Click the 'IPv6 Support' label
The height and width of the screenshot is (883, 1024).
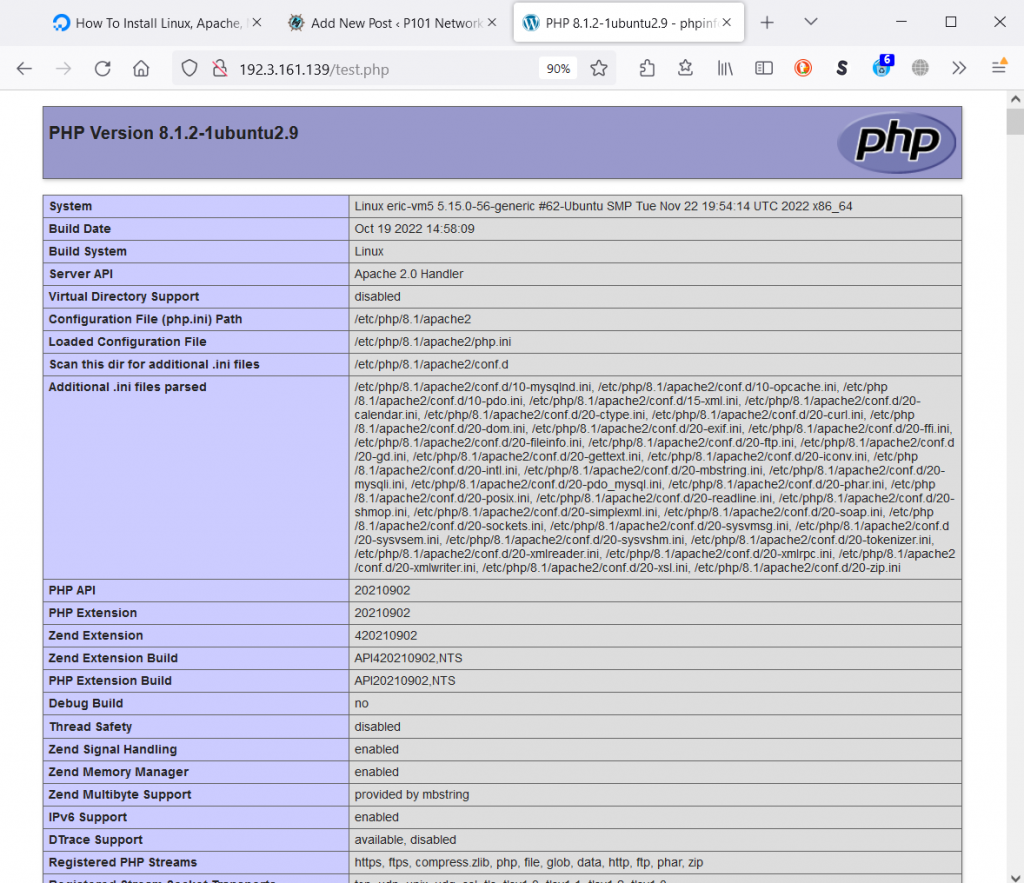(88, 818)
